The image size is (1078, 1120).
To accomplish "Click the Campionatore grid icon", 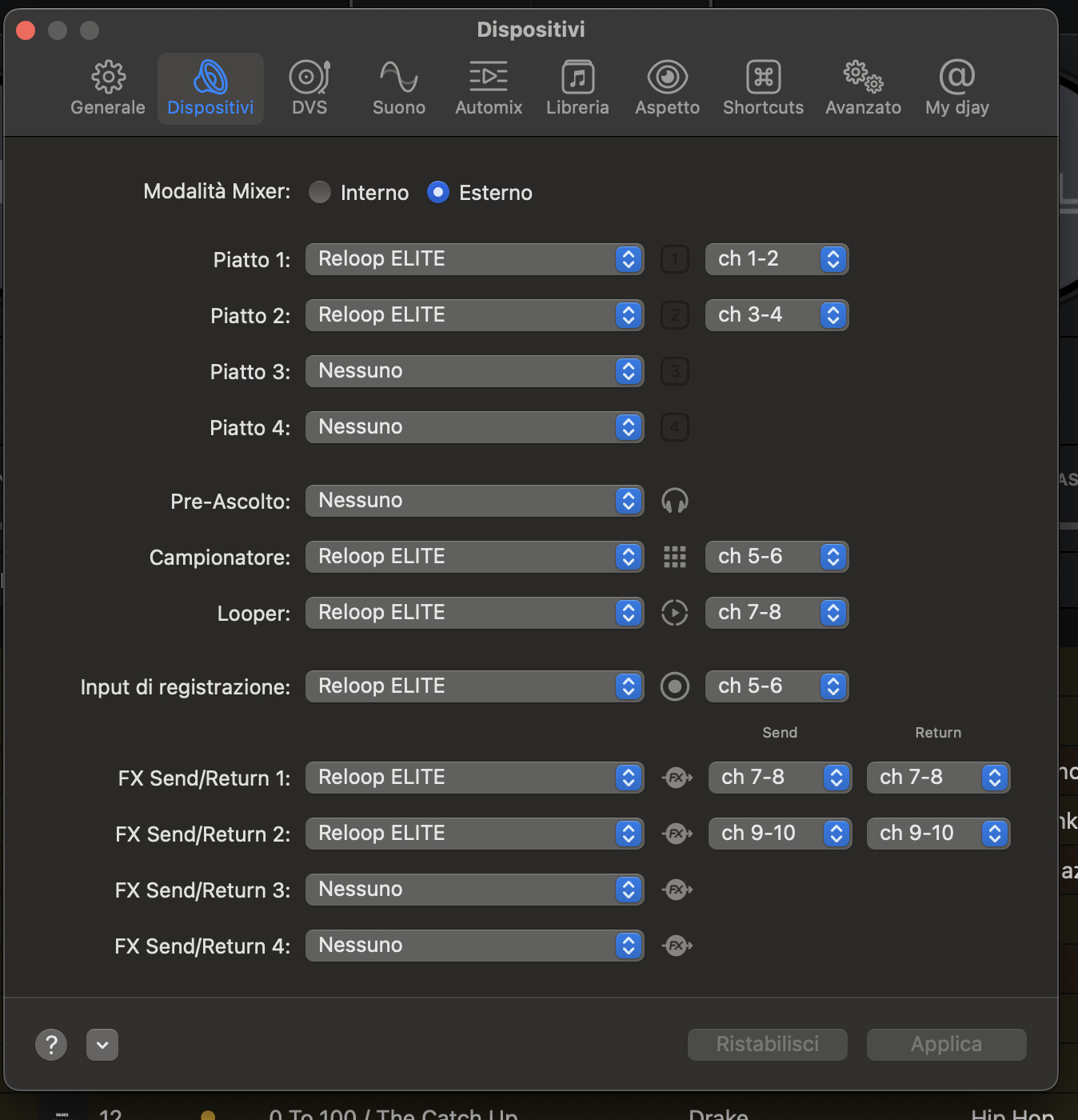I will tap(675, 557).
